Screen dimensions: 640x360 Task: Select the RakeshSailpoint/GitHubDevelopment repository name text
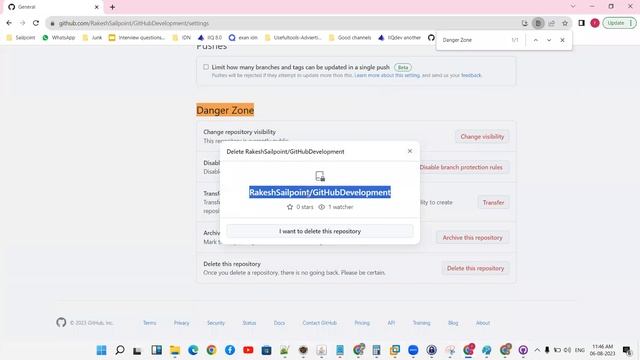pyautogui.click(x=320, y=192)
